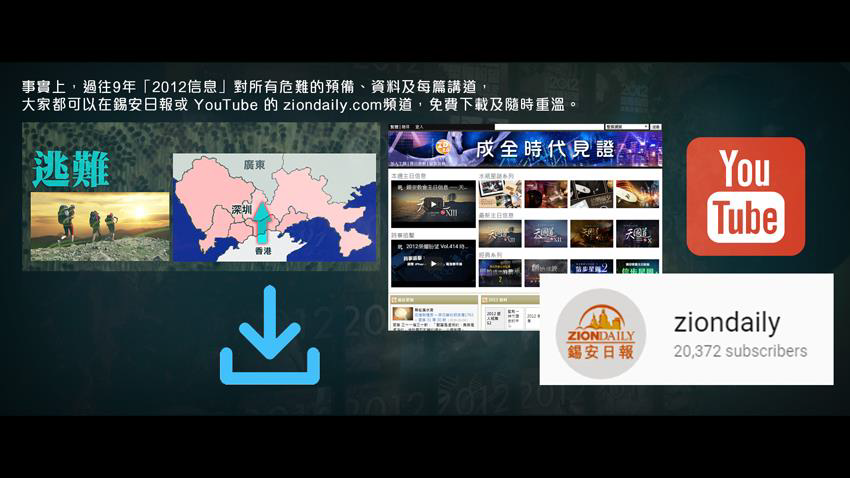Click the 本週主日信息 section heading
Viewport: 850px width, 478px height.
(x=409, y=176)
